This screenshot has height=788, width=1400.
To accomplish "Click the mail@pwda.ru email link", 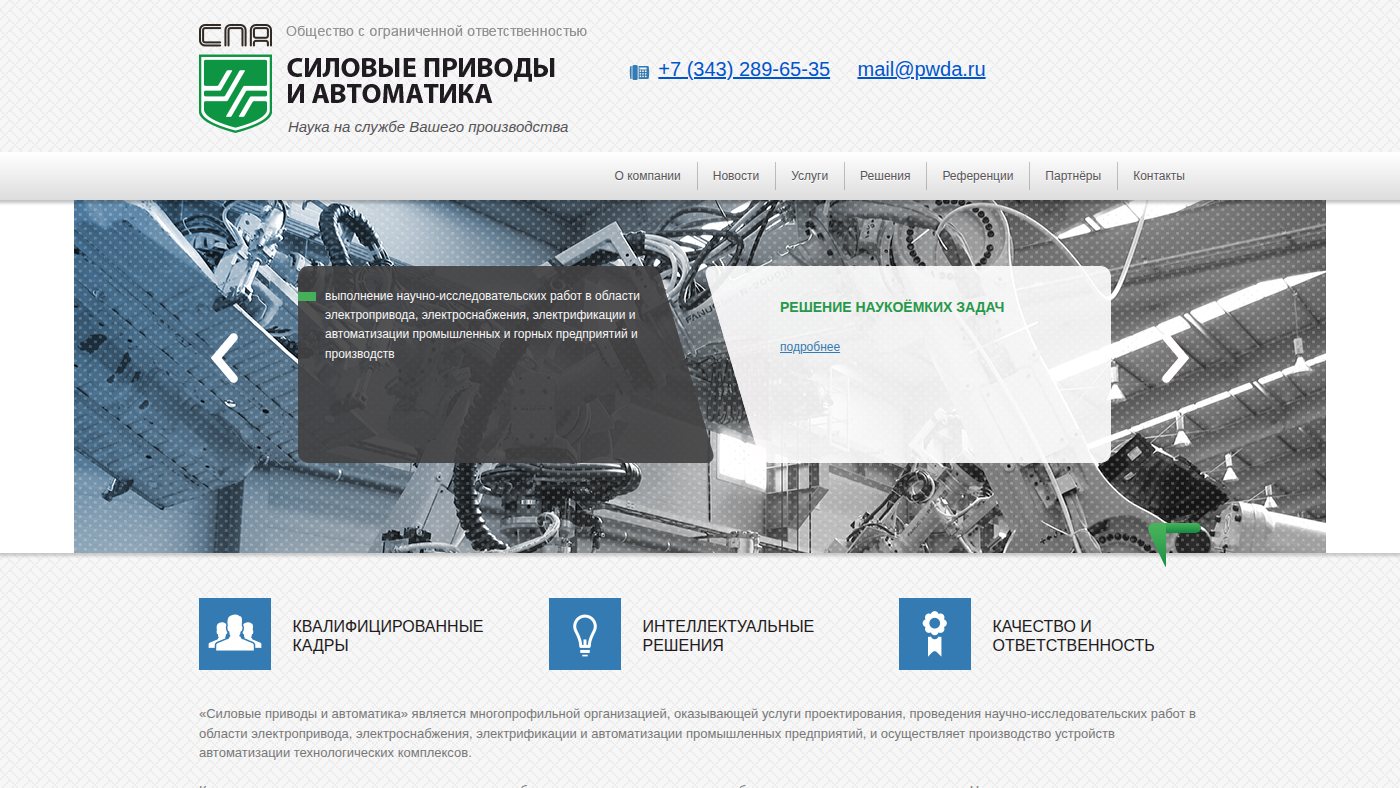I will [x=921, y=70].
